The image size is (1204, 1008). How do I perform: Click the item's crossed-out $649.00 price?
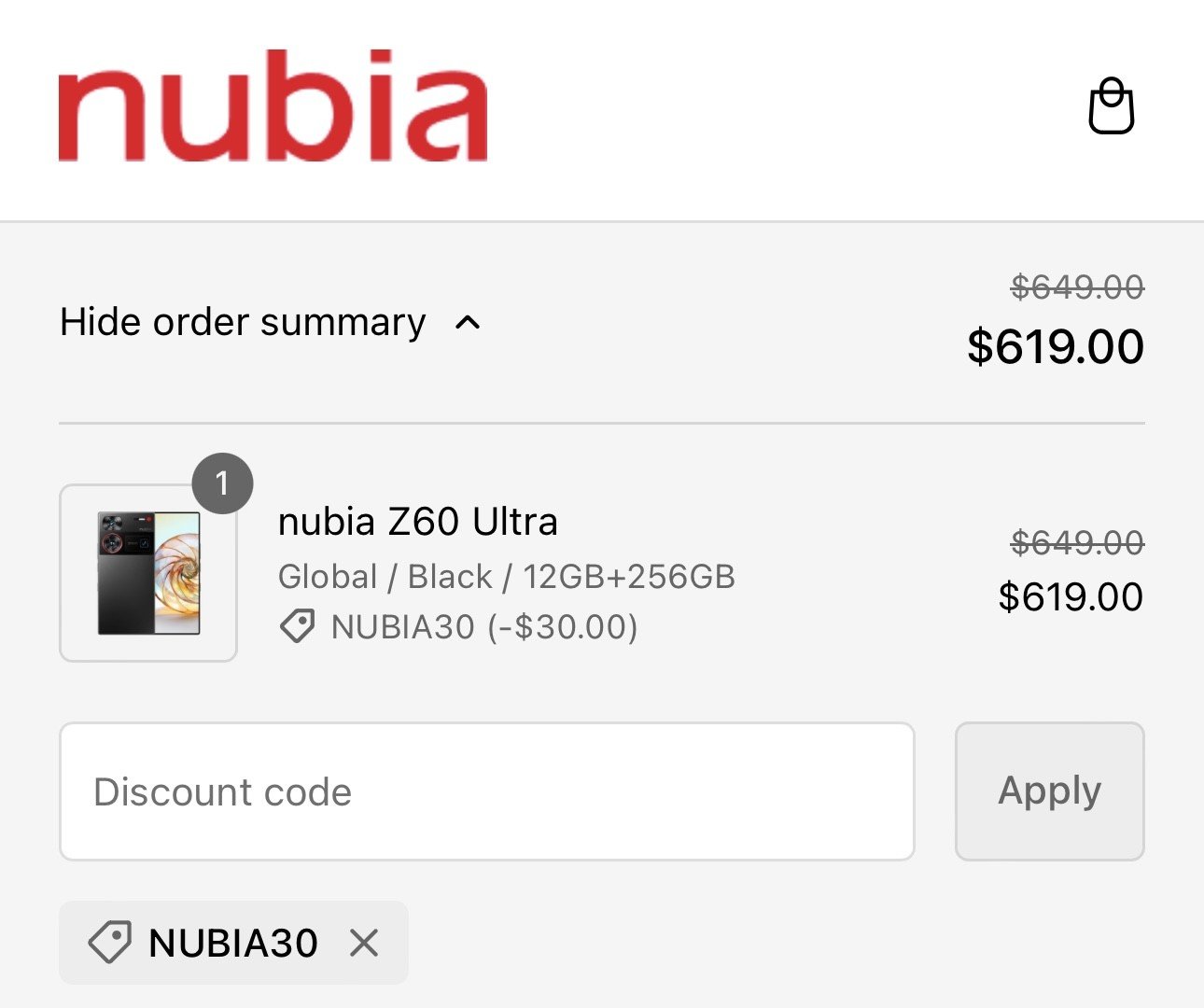coord(1077,542)
